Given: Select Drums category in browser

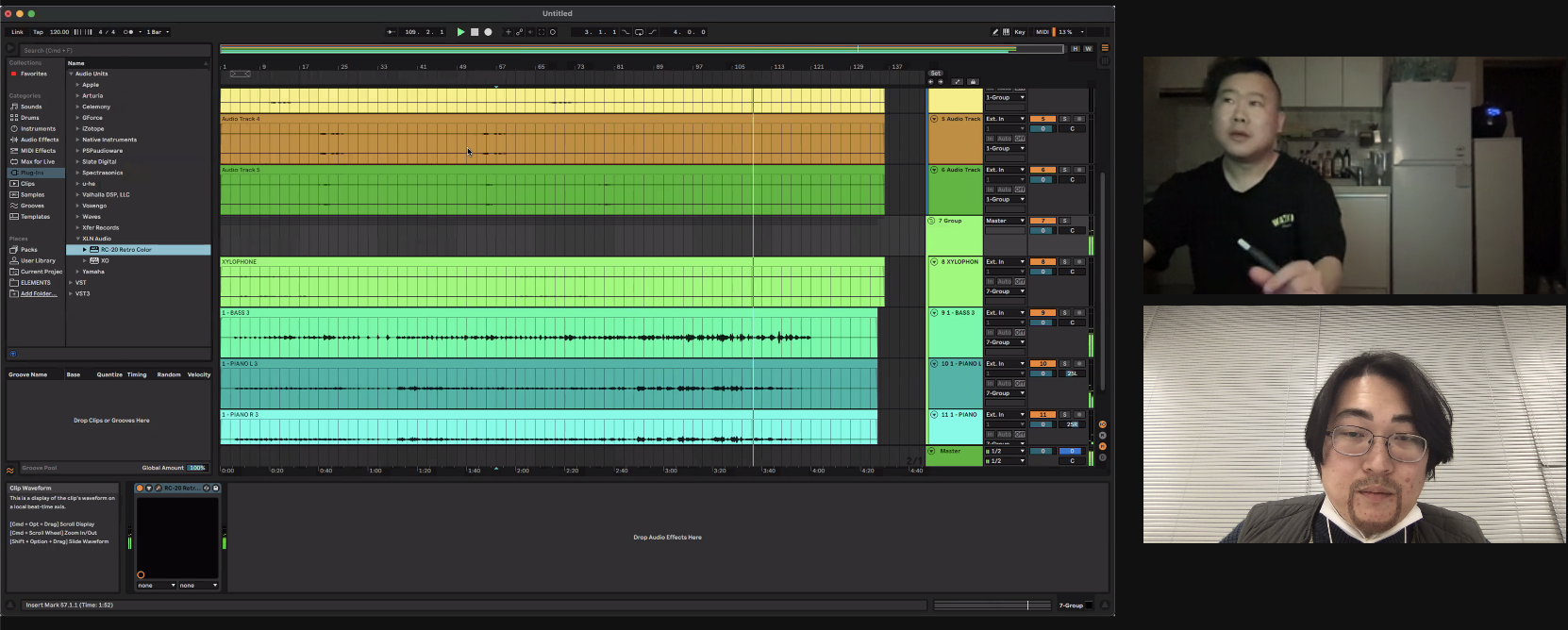Looking at the screenshot, I should (x=30, y=118).
